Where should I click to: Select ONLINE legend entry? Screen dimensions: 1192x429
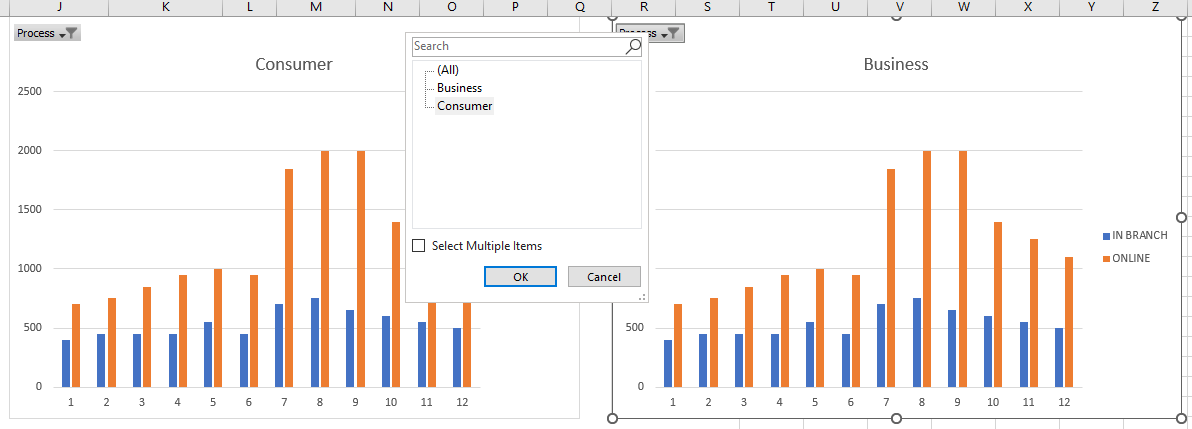tap(1127, 259)
